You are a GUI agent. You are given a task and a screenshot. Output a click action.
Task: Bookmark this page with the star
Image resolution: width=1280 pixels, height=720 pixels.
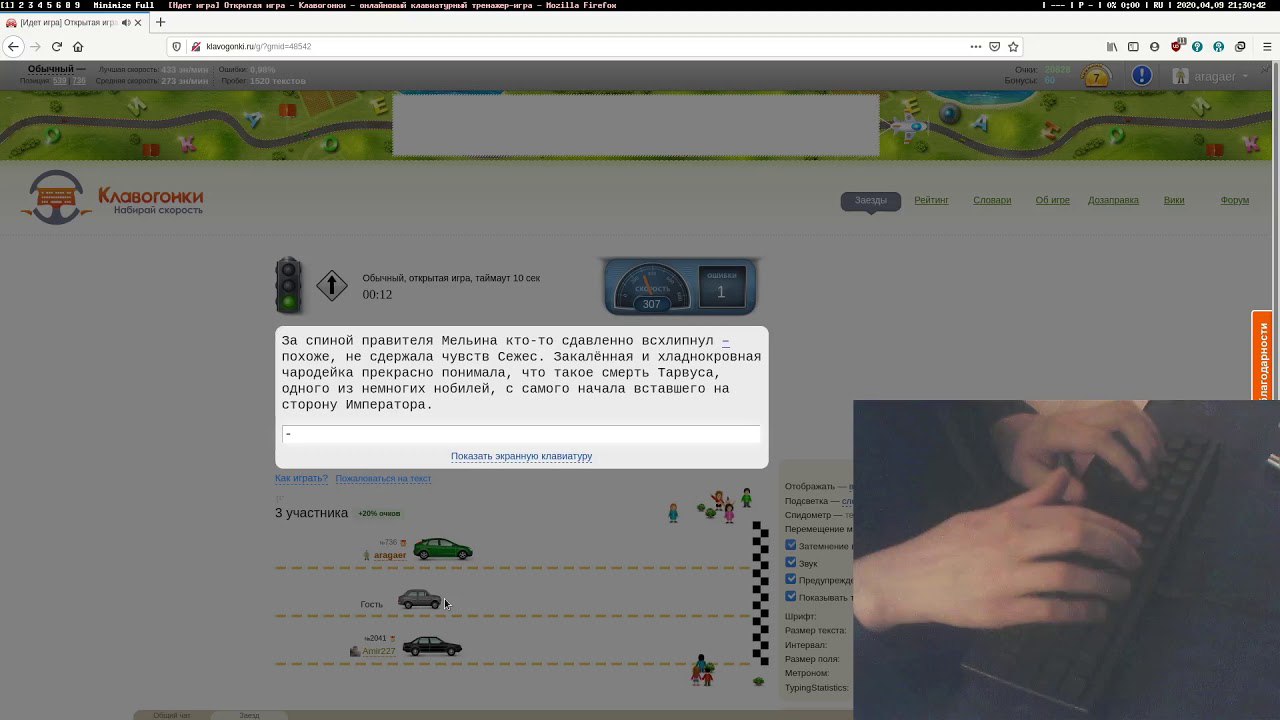click(1013, 46)
